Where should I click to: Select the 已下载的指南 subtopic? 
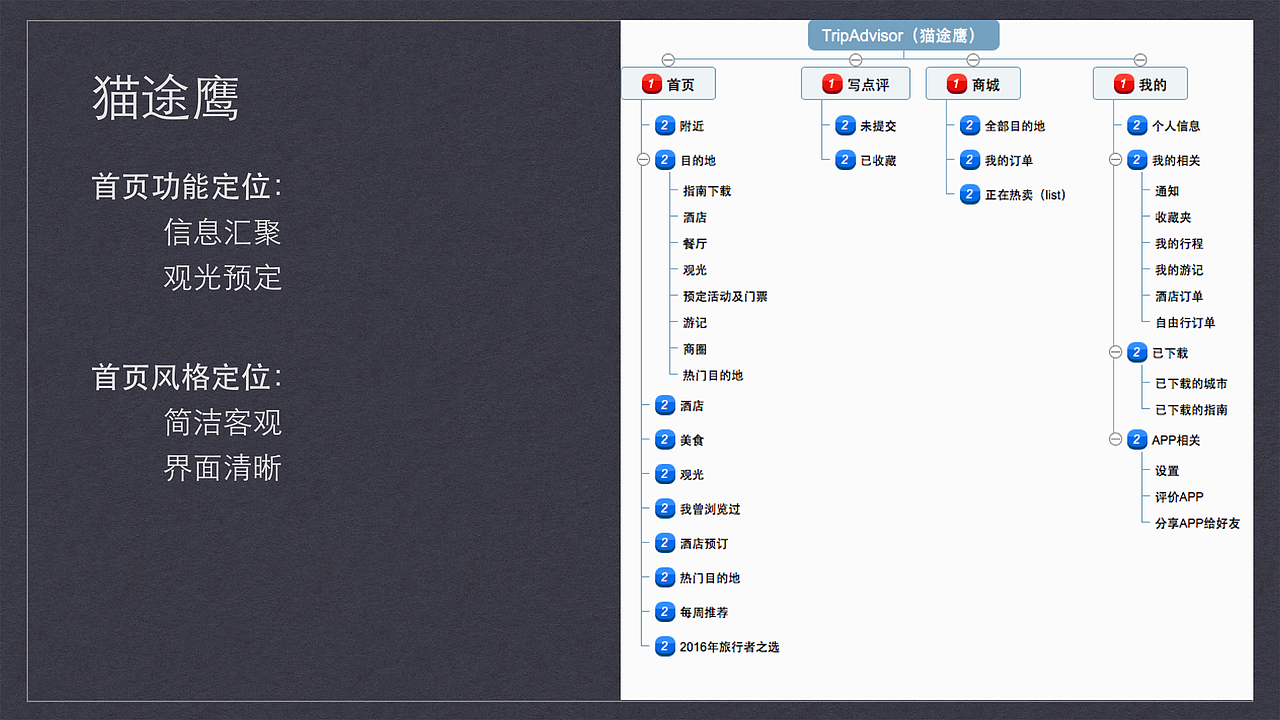pyautogui.click(x=1191, y=410)
